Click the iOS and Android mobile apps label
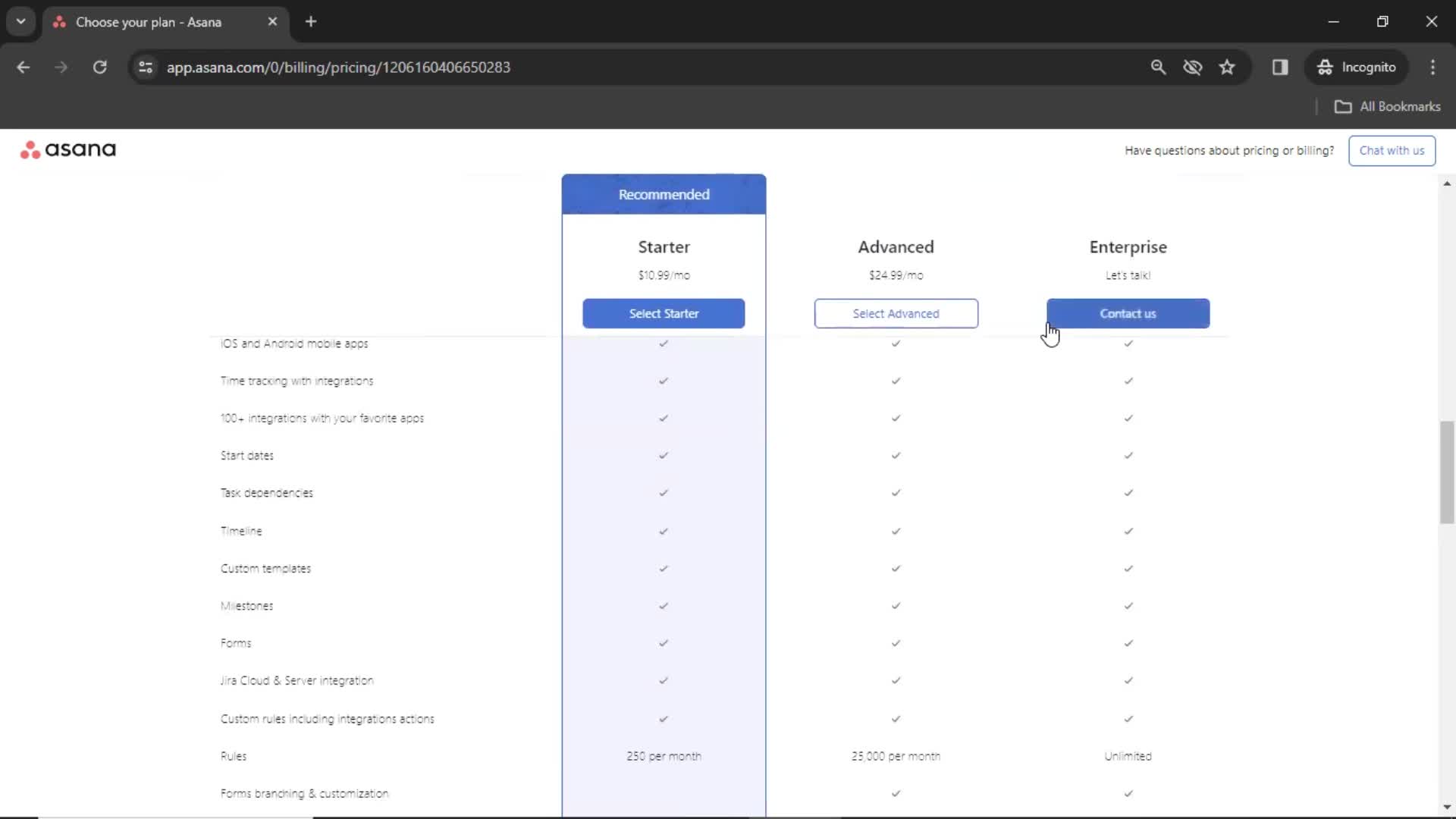This screenshot has width=1456, height=819. coord(294,344)
